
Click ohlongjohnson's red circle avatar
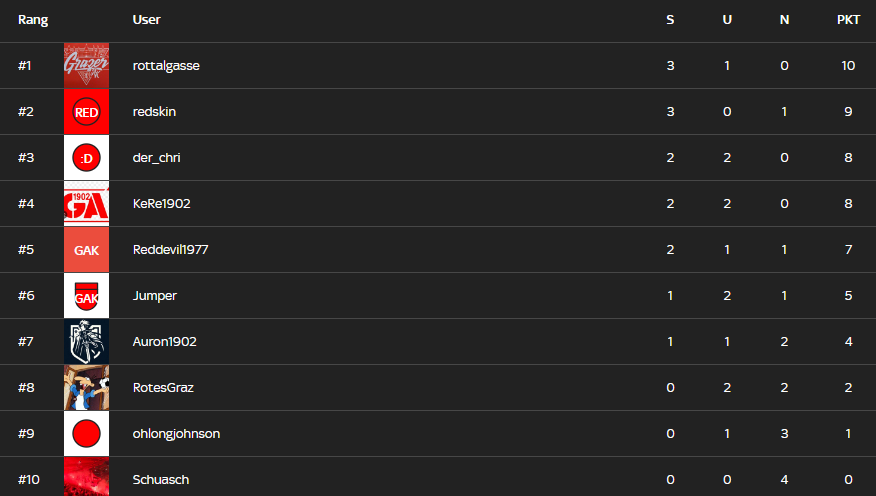click(x=86, y=434)
